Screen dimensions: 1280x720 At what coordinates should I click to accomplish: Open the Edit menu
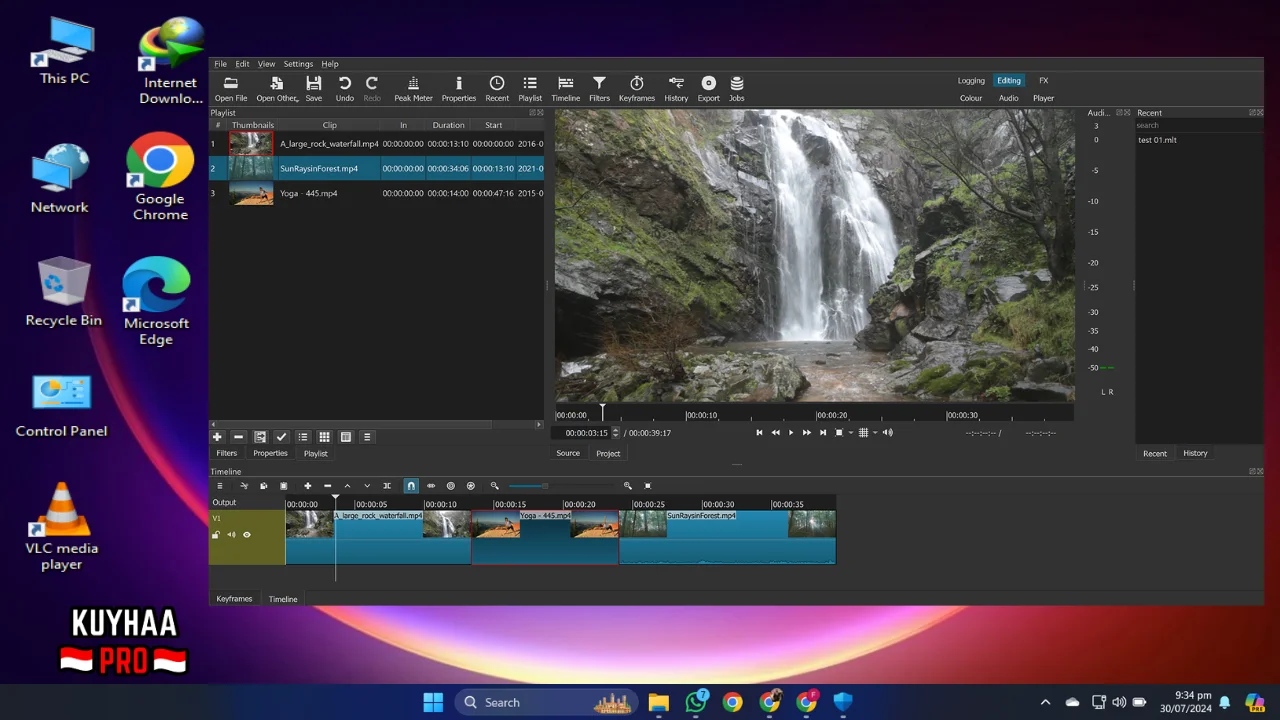(242, 64)
